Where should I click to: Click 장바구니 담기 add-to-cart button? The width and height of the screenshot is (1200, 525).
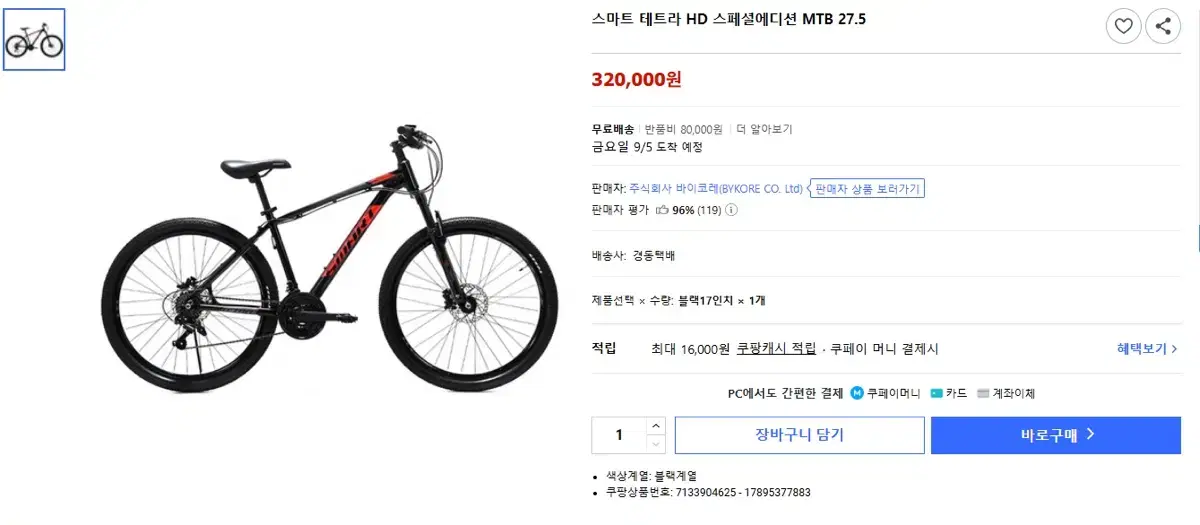point(799,435)
